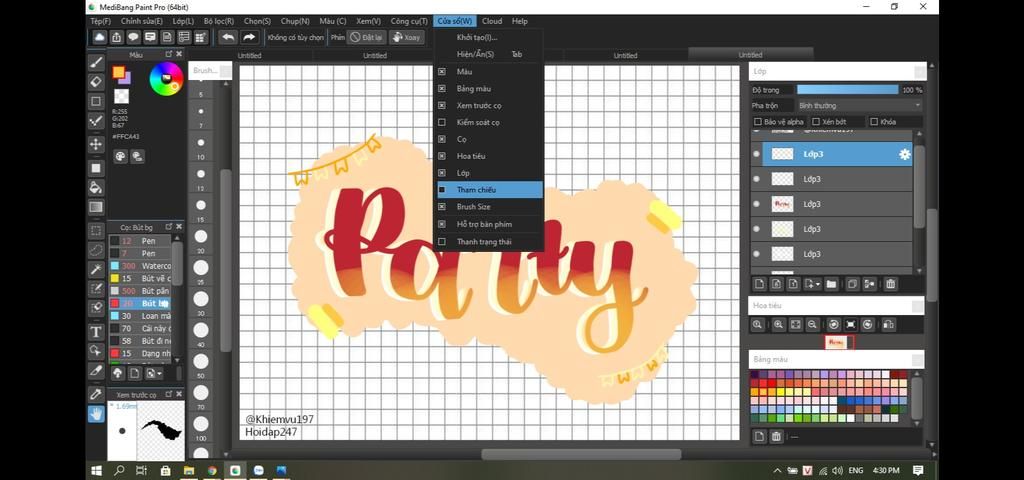Toggle visibility of selected Lớp3 layer

[756, 154]
